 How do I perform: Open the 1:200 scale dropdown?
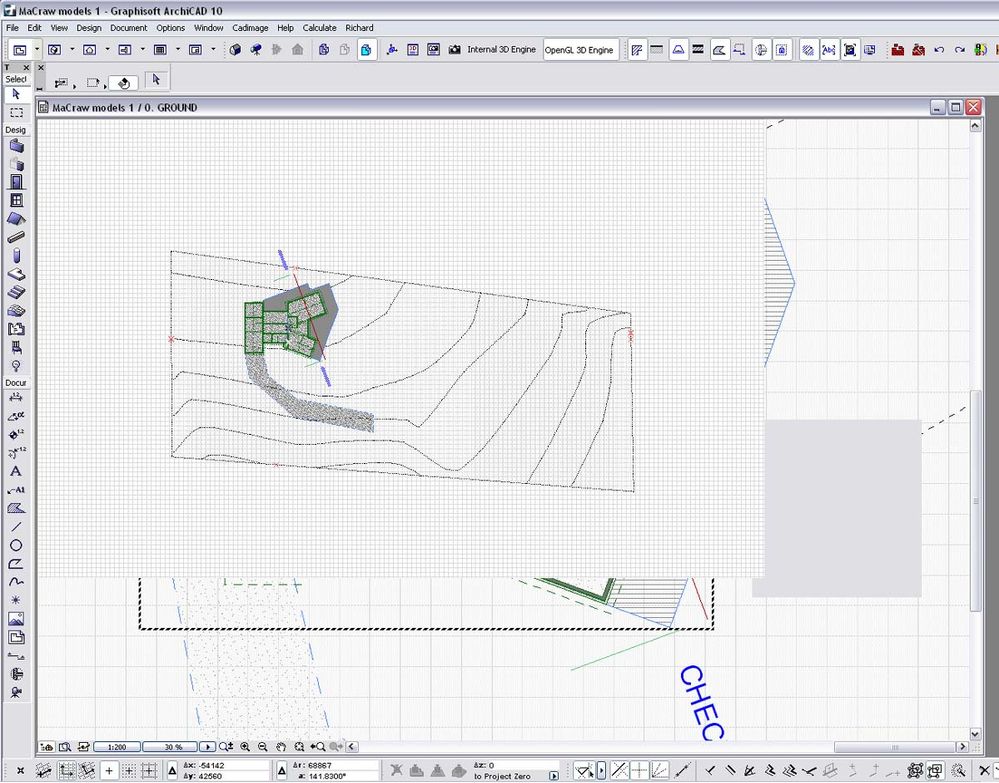pos(117,746)
